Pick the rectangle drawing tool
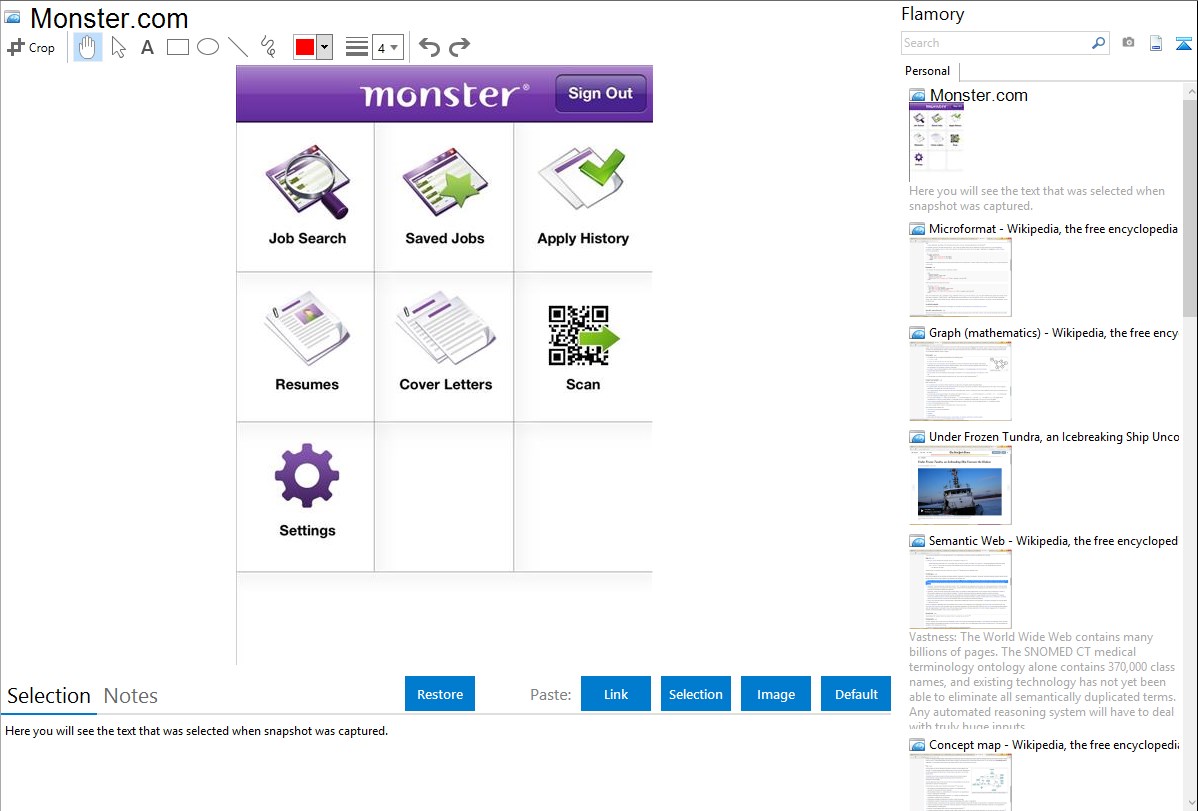The height and width of the screenshot is (811, 1198). point(177,47)
